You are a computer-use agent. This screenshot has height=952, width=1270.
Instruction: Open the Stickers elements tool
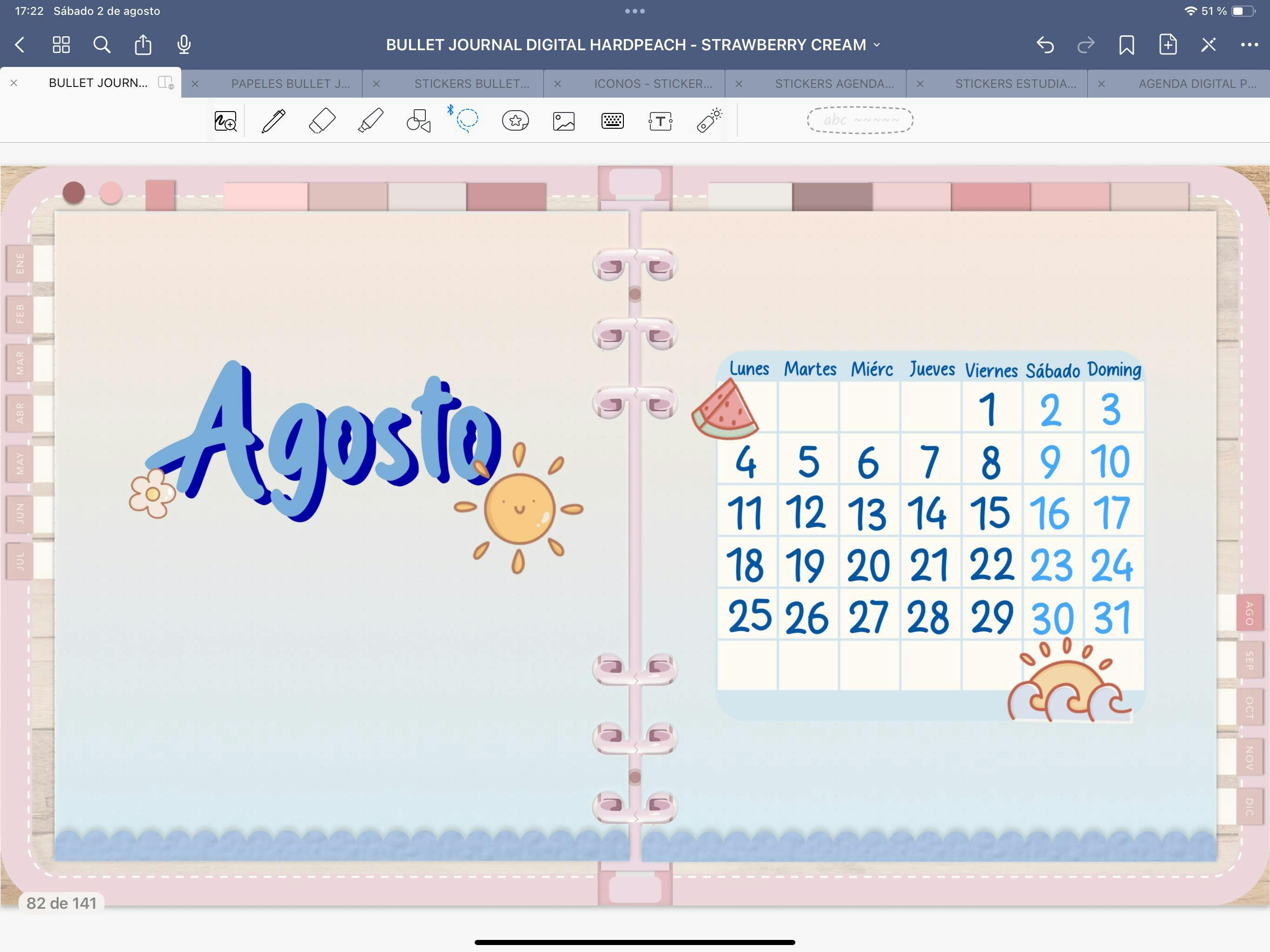coord(515,121)
